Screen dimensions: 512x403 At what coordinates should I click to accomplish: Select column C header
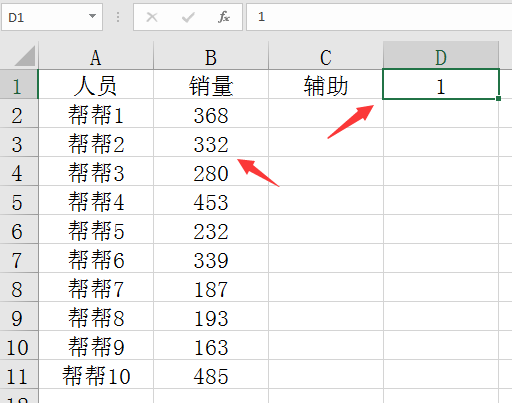tap(326, 56)
